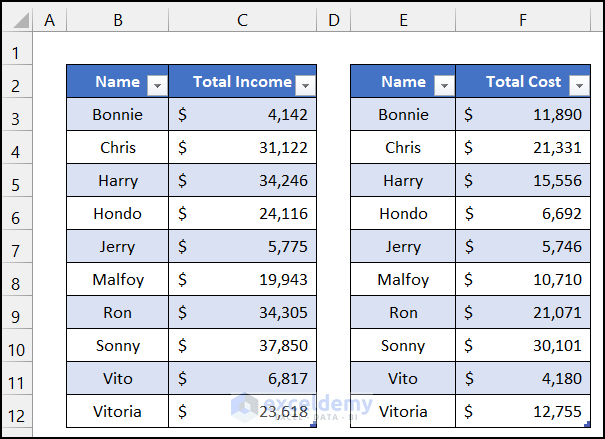This screenshot has width=605, height=439.
Task: Click the row 12 header
Action: 16,412
